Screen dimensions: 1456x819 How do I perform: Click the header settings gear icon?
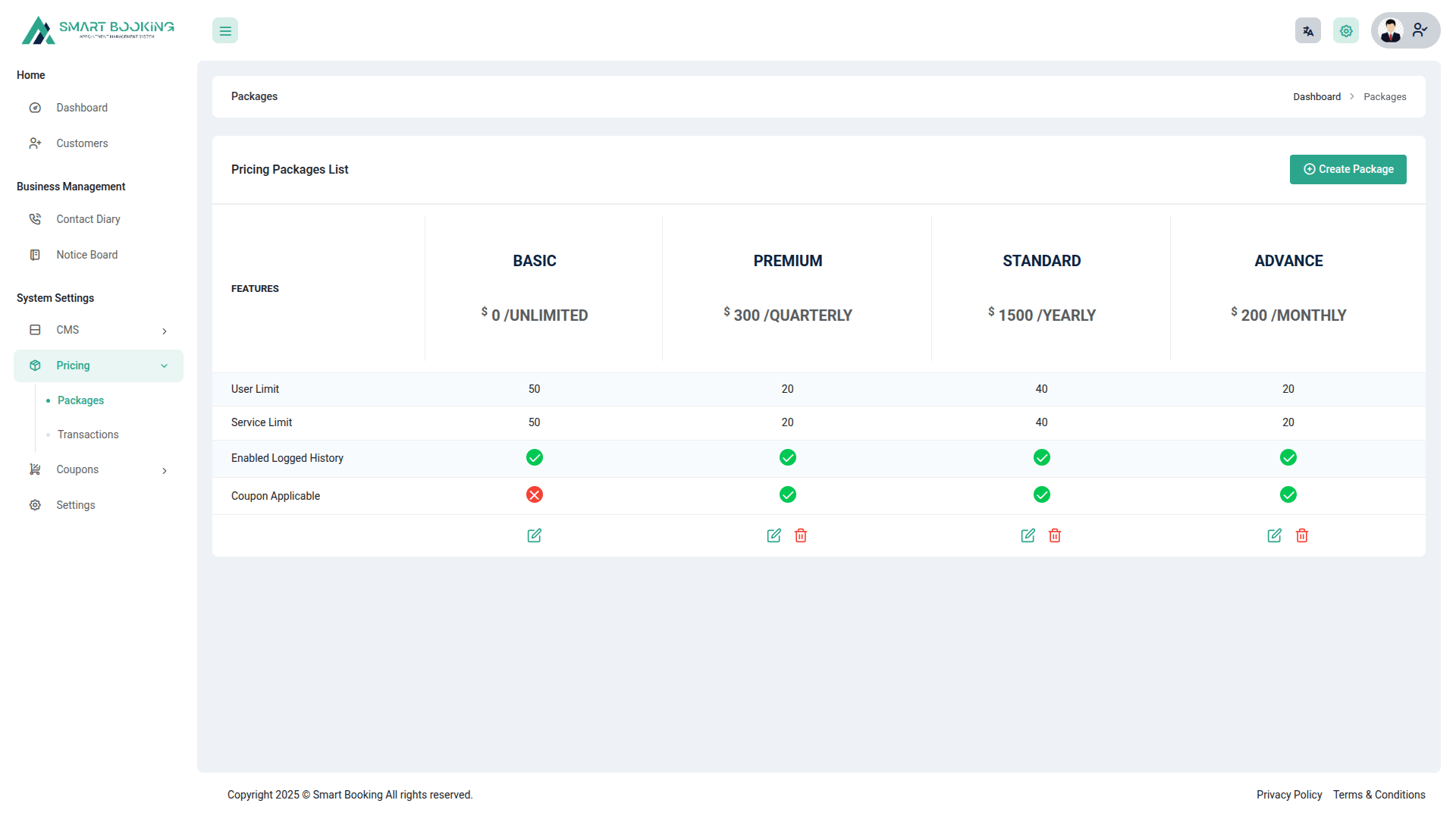[x=1346, y=31]
